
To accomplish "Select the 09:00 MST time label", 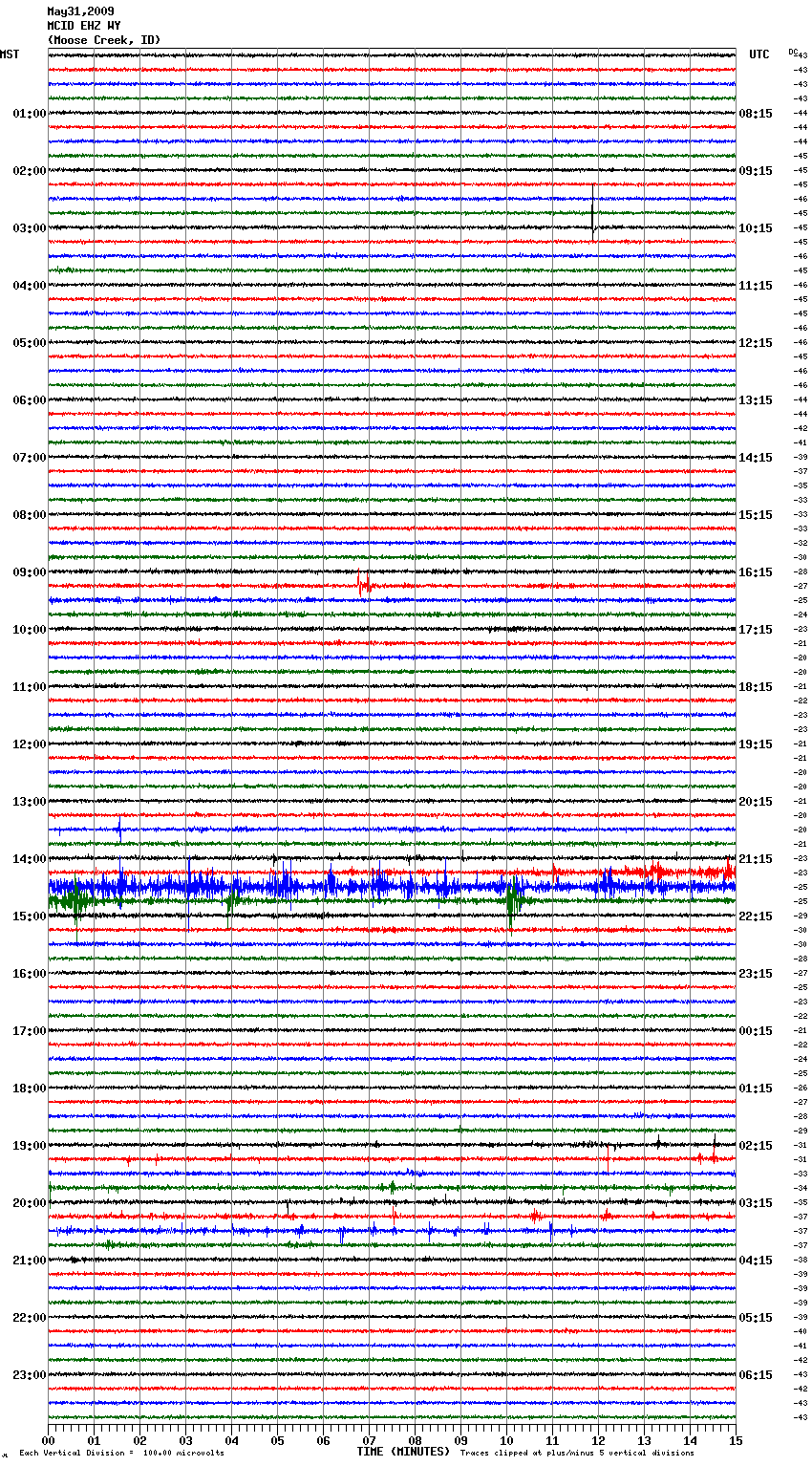I will tap(30, 572).
